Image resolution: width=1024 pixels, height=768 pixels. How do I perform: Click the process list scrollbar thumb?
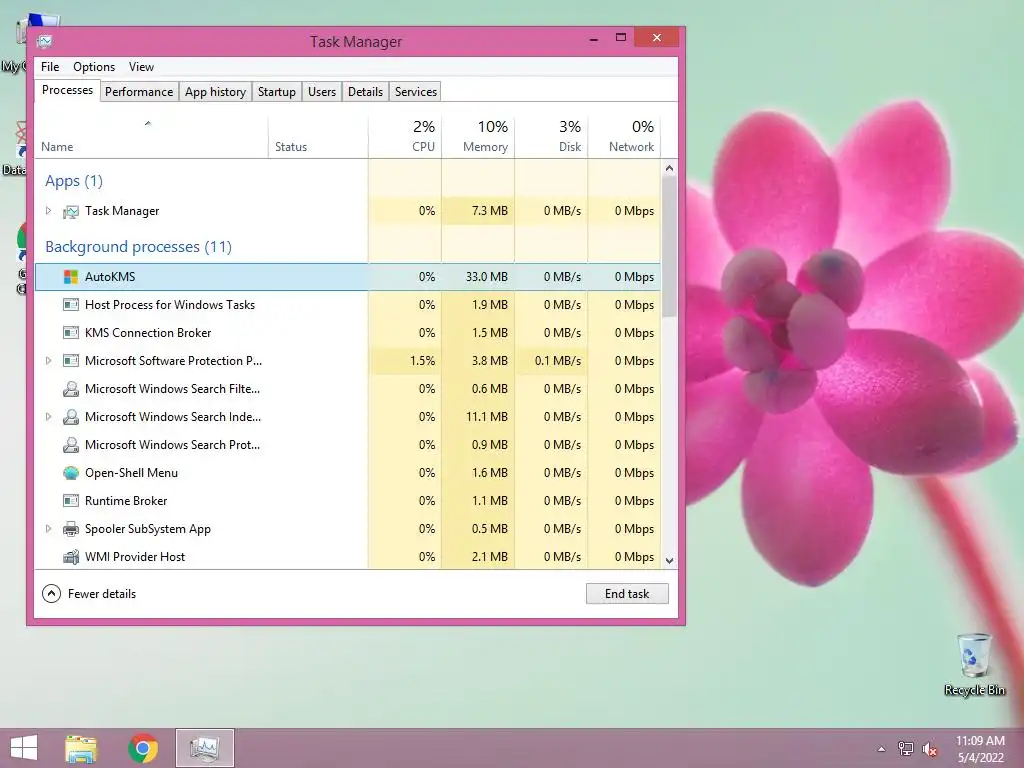(x=669, y=247)
